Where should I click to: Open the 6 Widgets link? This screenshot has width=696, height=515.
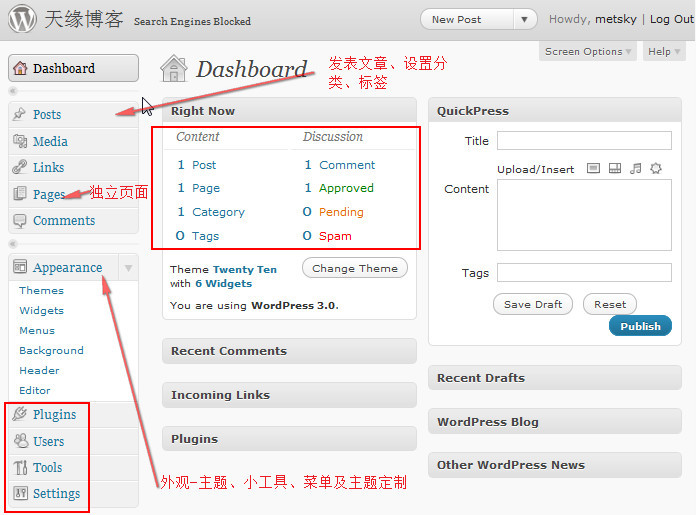(223, 284)
